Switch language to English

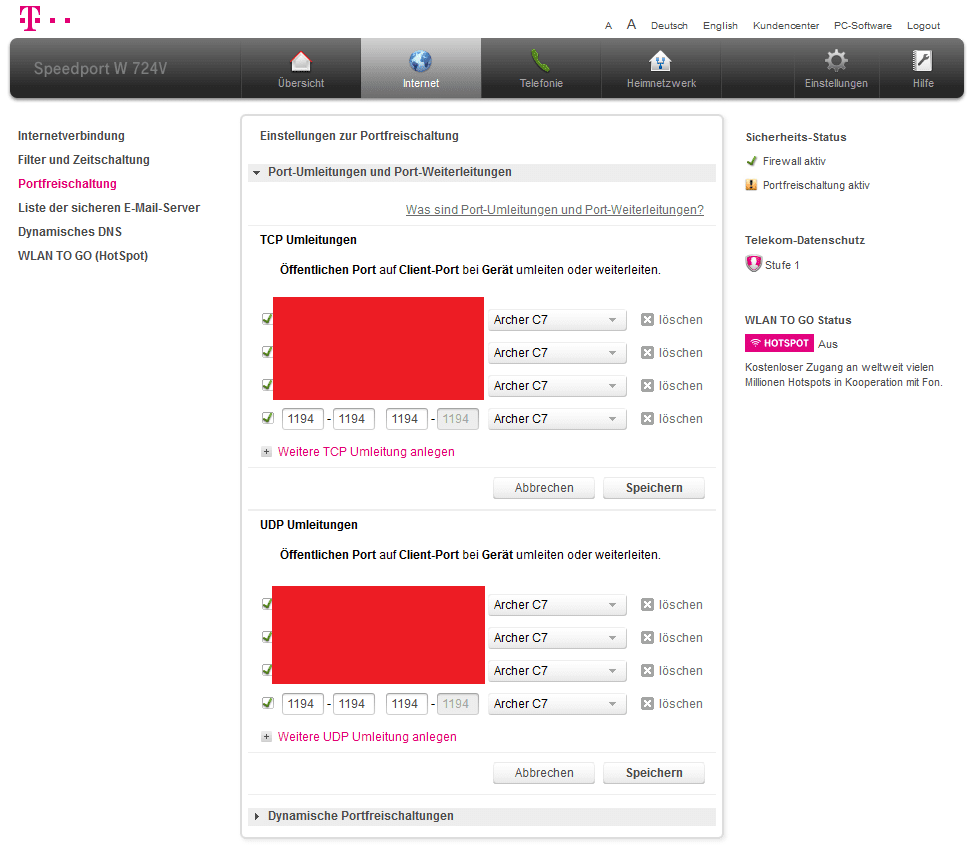pos(720,26)
